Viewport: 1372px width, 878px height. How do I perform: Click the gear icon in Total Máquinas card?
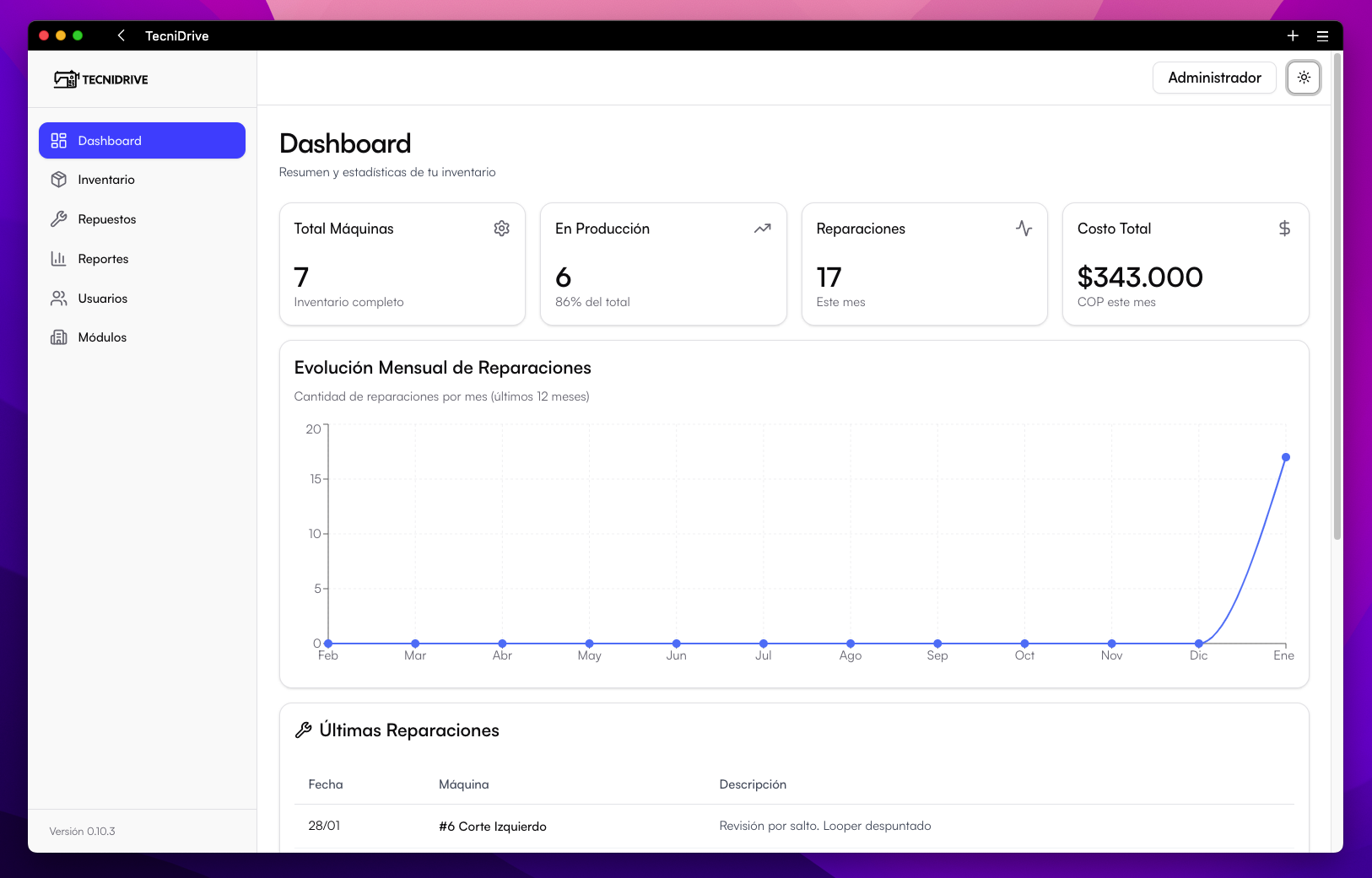[501, 229]
